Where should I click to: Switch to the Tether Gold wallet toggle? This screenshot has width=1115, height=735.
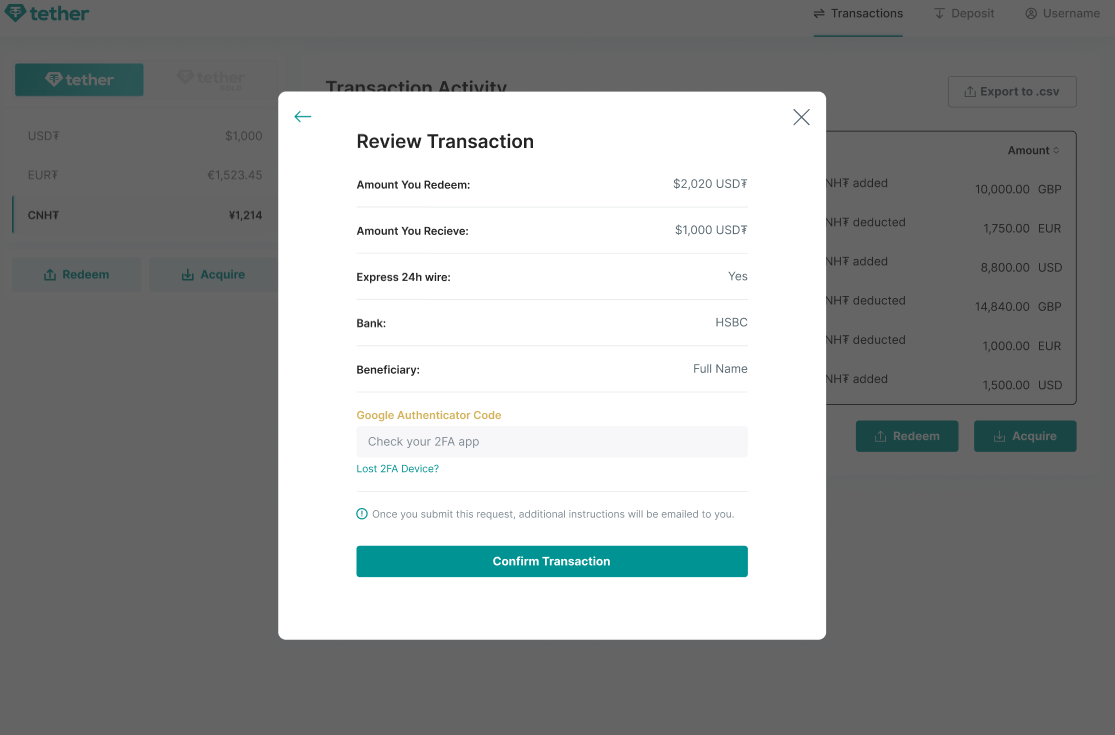pos(213,79)
